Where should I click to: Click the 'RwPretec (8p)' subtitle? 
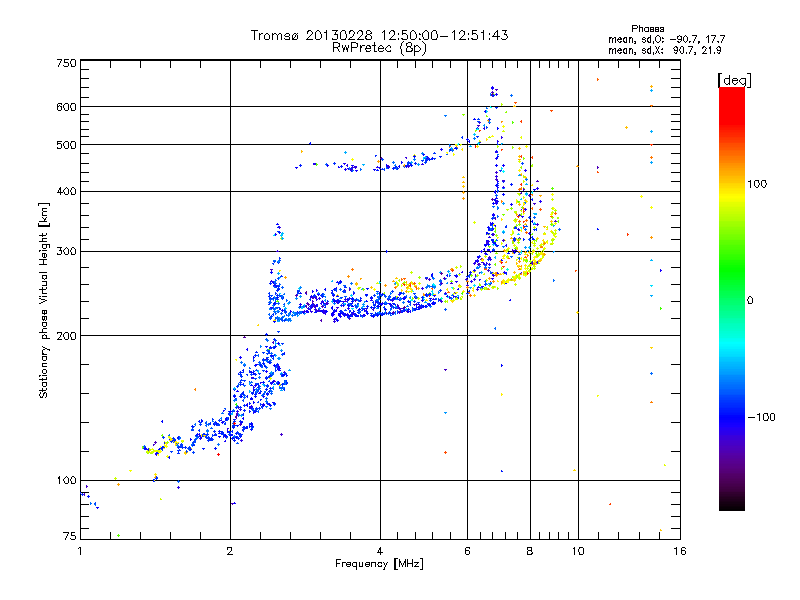pos(379,48)
